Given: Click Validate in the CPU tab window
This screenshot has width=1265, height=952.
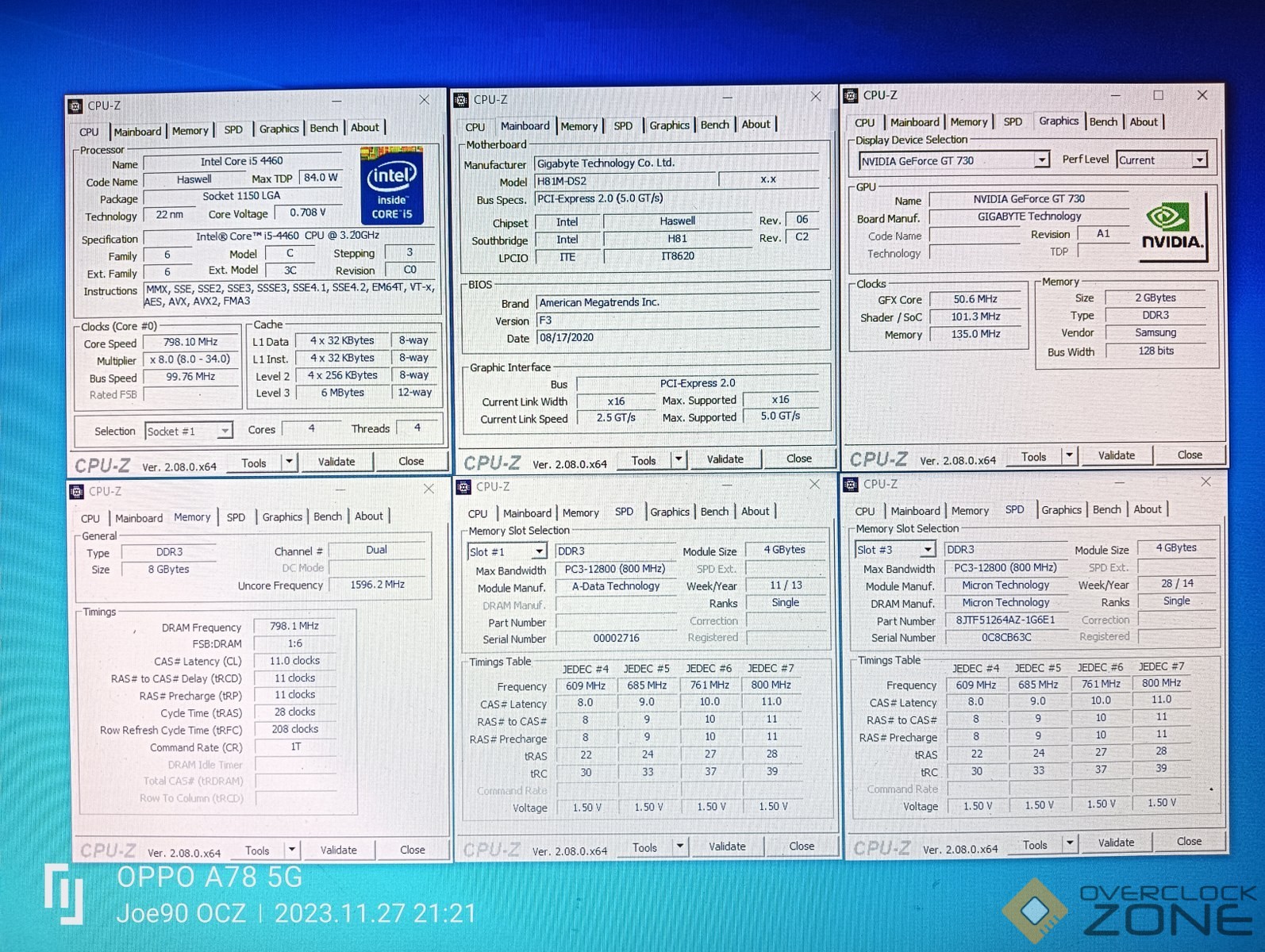Looking at the screenshot, I should tap(336, 462).
